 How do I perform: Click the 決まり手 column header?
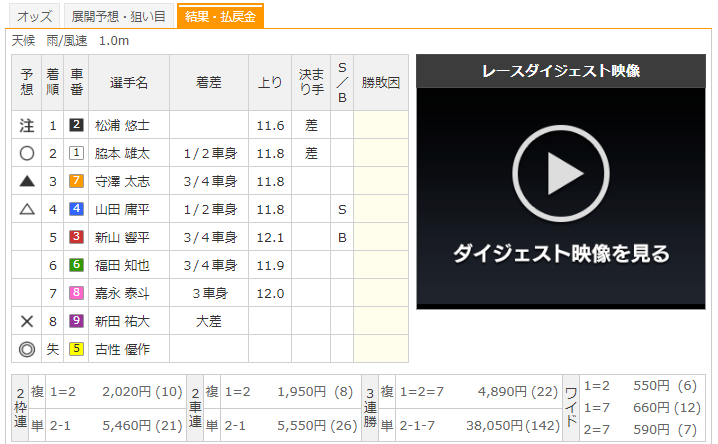311,83
